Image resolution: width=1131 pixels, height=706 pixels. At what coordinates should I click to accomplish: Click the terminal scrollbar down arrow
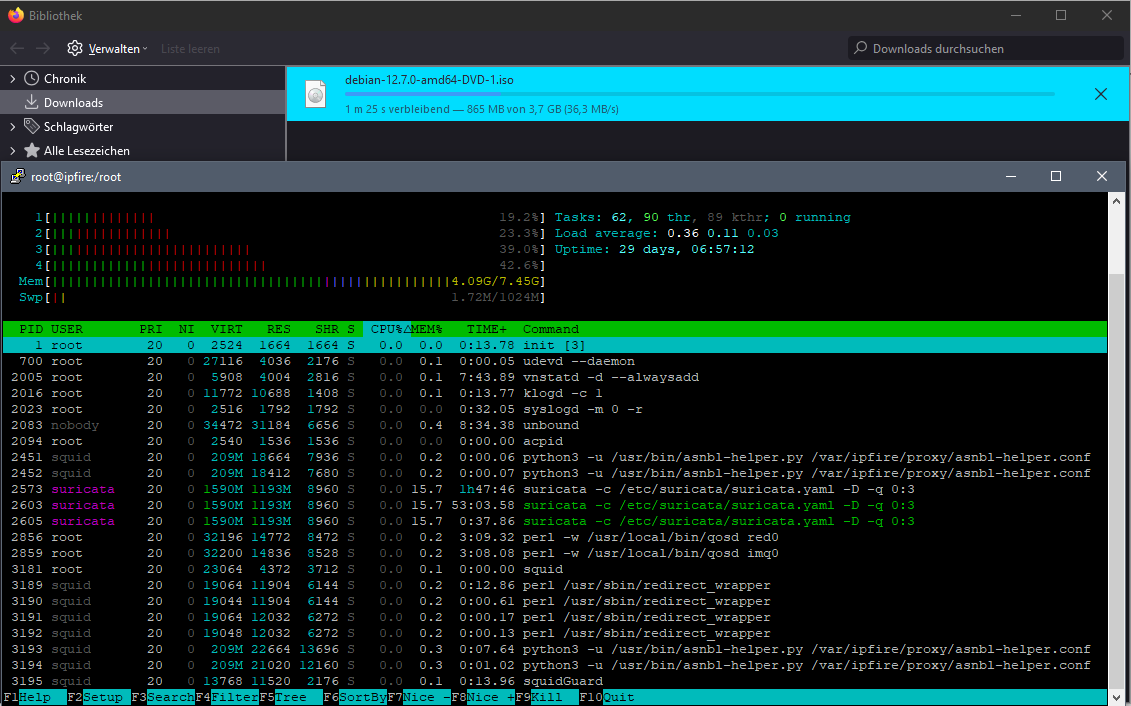(1116, 696)
